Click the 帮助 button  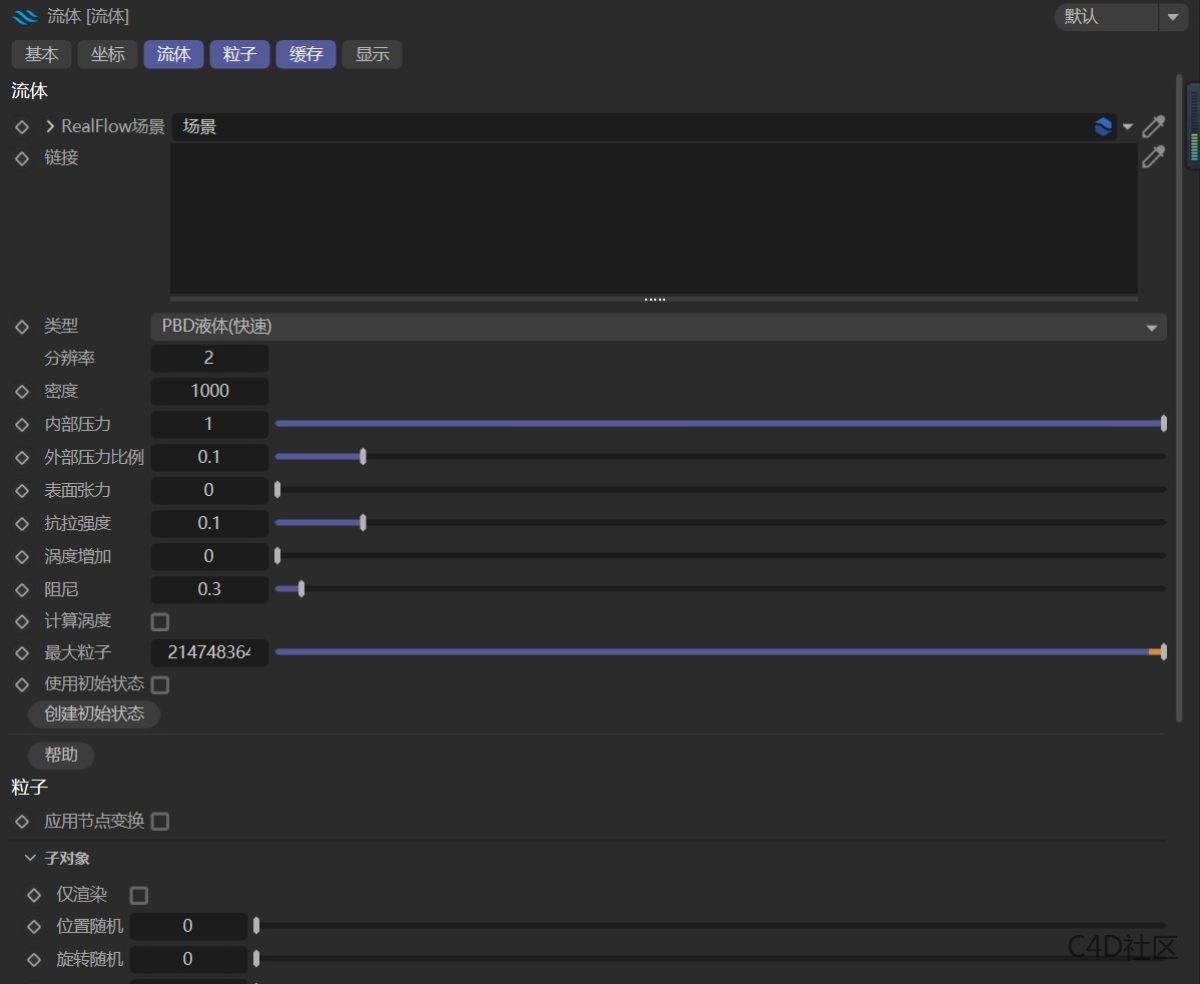click(60, 755)
